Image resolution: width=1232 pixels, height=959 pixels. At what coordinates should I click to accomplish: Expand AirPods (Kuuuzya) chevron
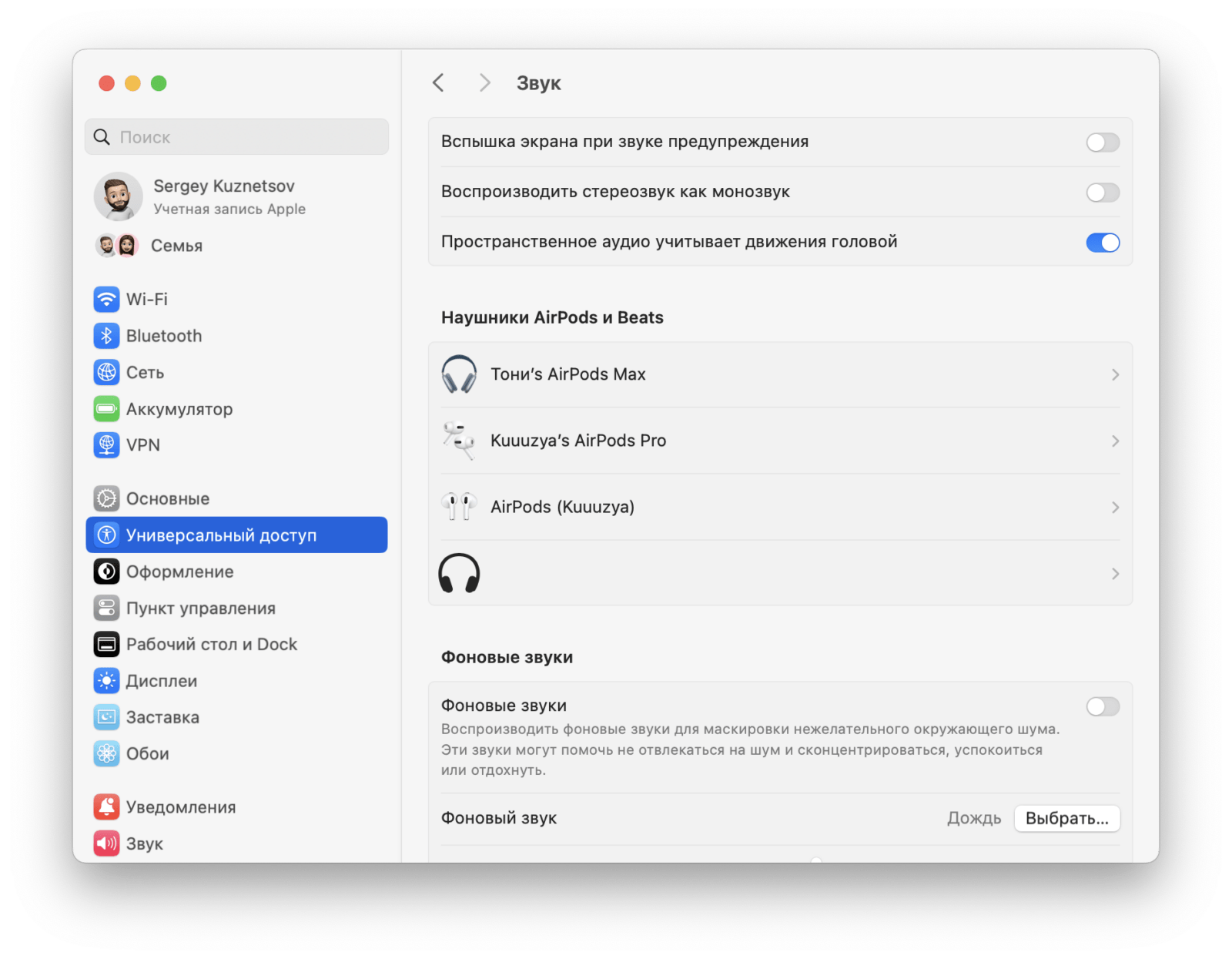point(1115,507)
